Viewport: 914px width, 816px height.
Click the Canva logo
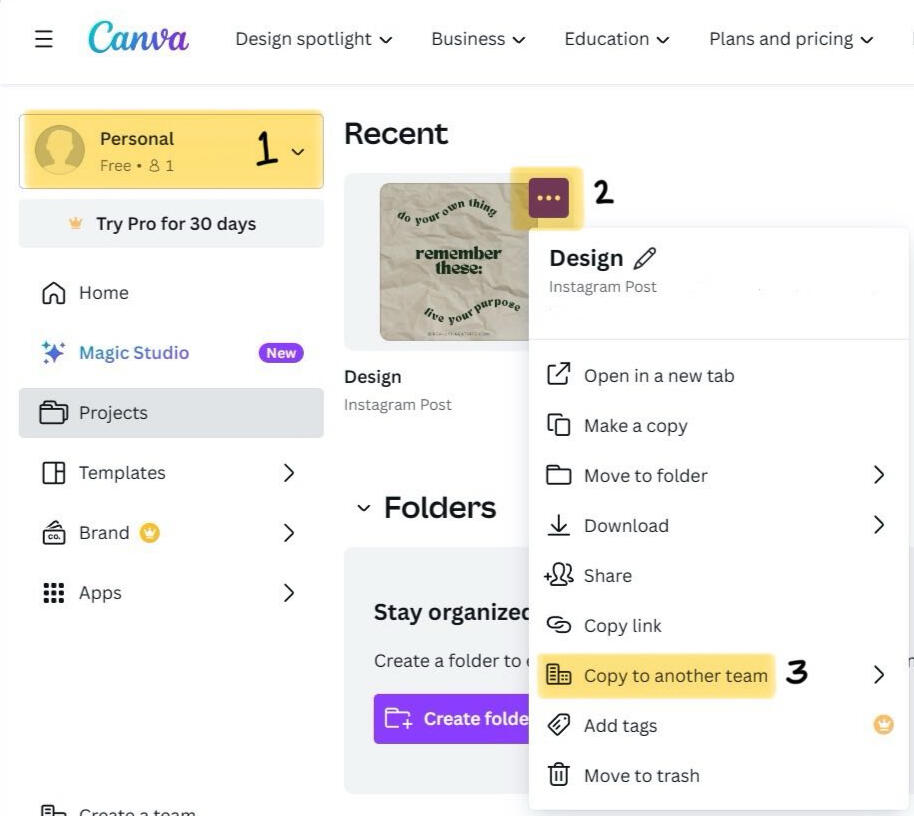click(138, 39)
